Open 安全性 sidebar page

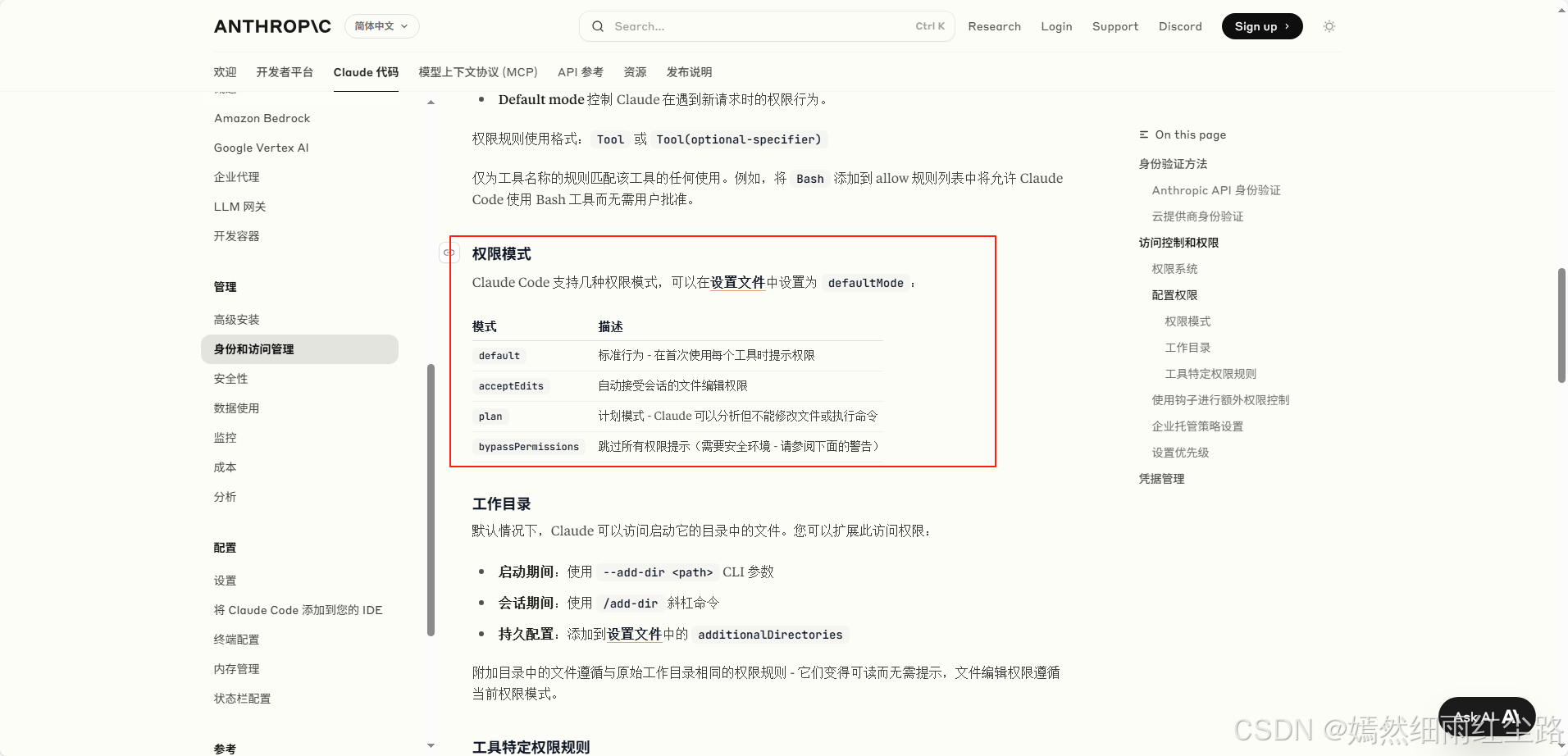230,379
